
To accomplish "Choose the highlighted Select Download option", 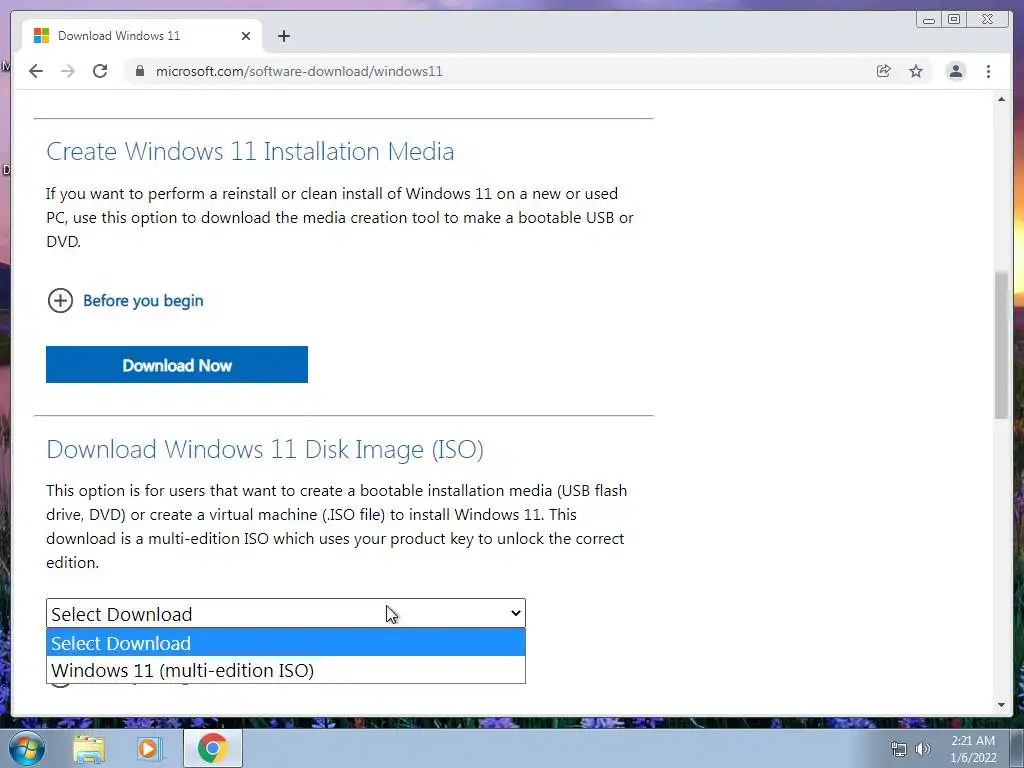I will (x=286, y=643).
